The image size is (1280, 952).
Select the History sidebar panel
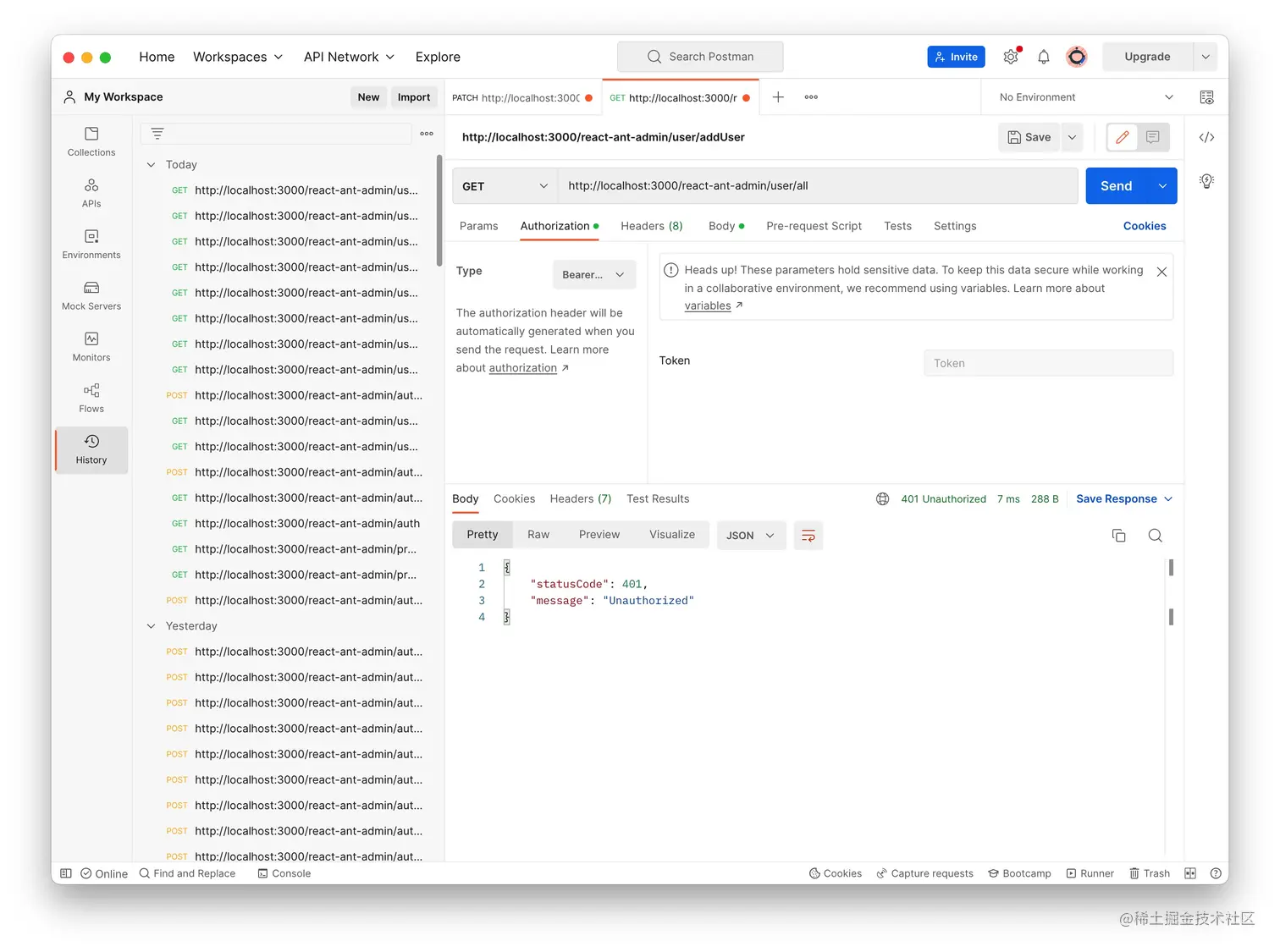point(91,449)
